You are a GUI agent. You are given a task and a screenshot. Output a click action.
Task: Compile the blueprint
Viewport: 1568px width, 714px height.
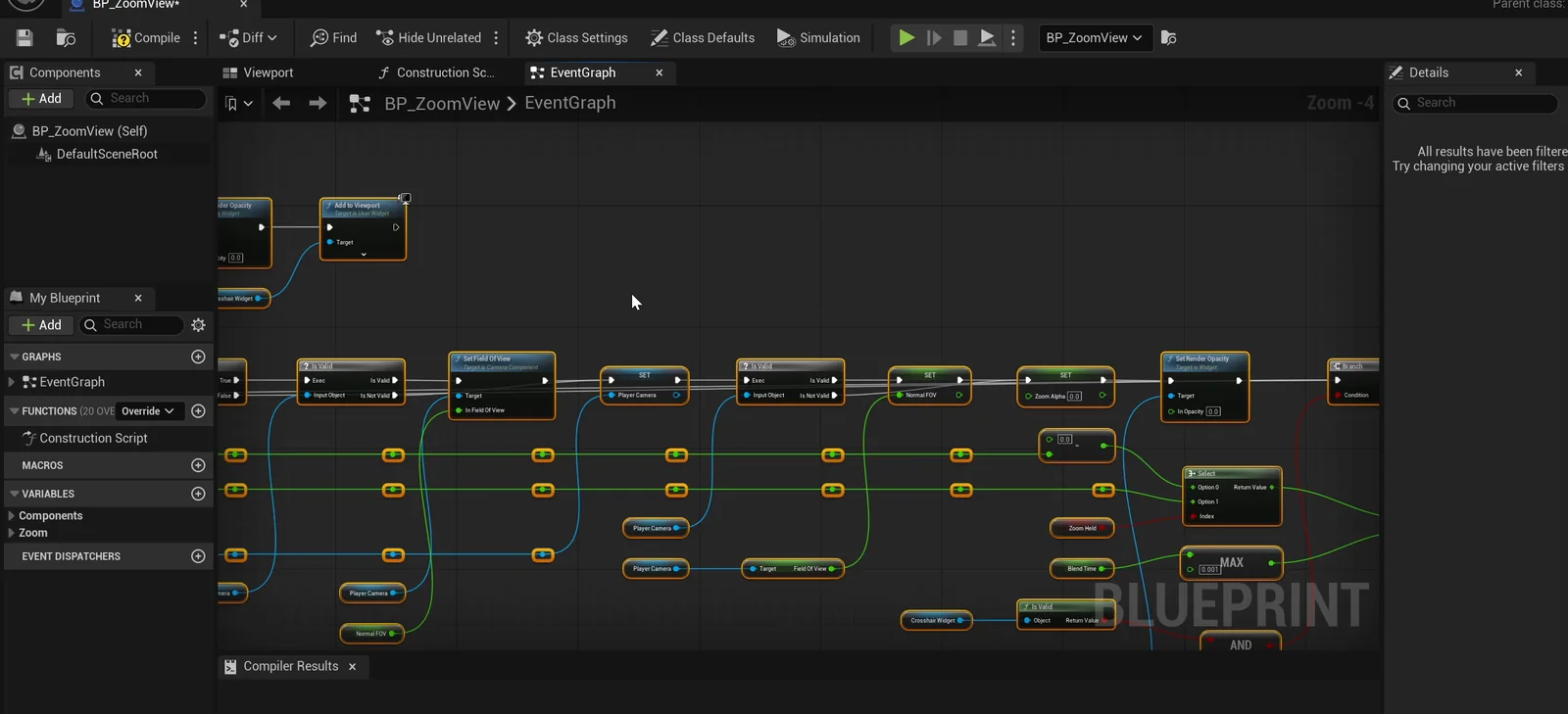[x=146, y=38]
